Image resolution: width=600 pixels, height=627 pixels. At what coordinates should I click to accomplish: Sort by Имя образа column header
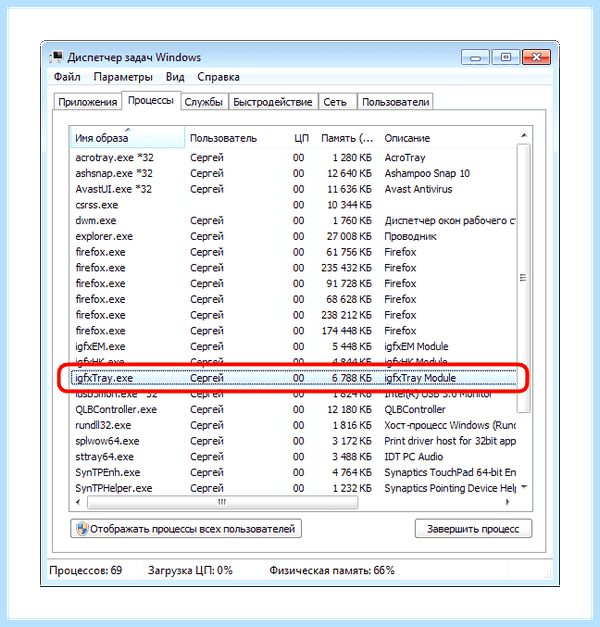[x=127, y=138]
